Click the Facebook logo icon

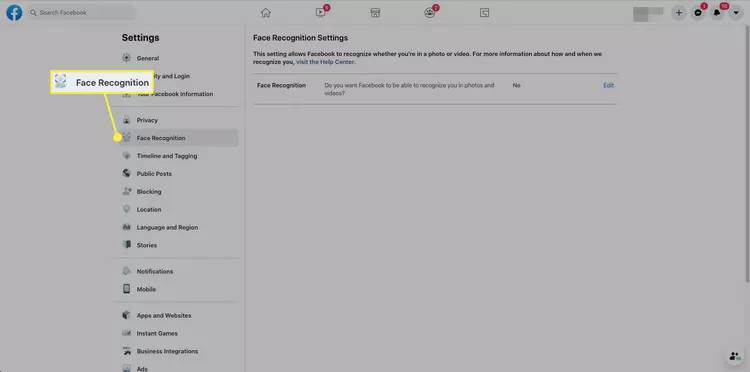(14, 13)
